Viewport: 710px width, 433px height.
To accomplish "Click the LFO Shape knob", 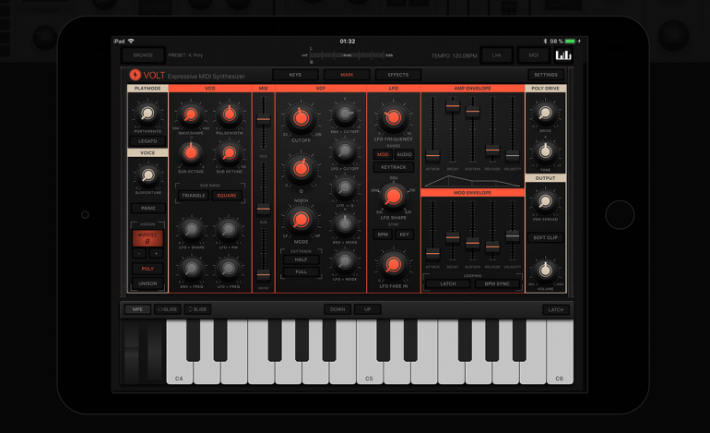I will point(393,197).
